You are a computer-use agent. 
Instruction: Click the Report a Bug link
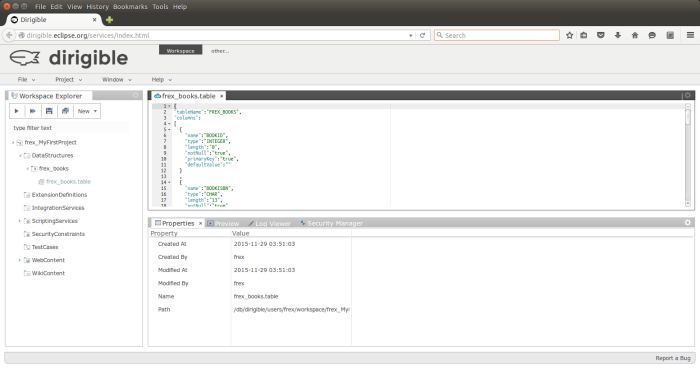(x=673, y=358)
